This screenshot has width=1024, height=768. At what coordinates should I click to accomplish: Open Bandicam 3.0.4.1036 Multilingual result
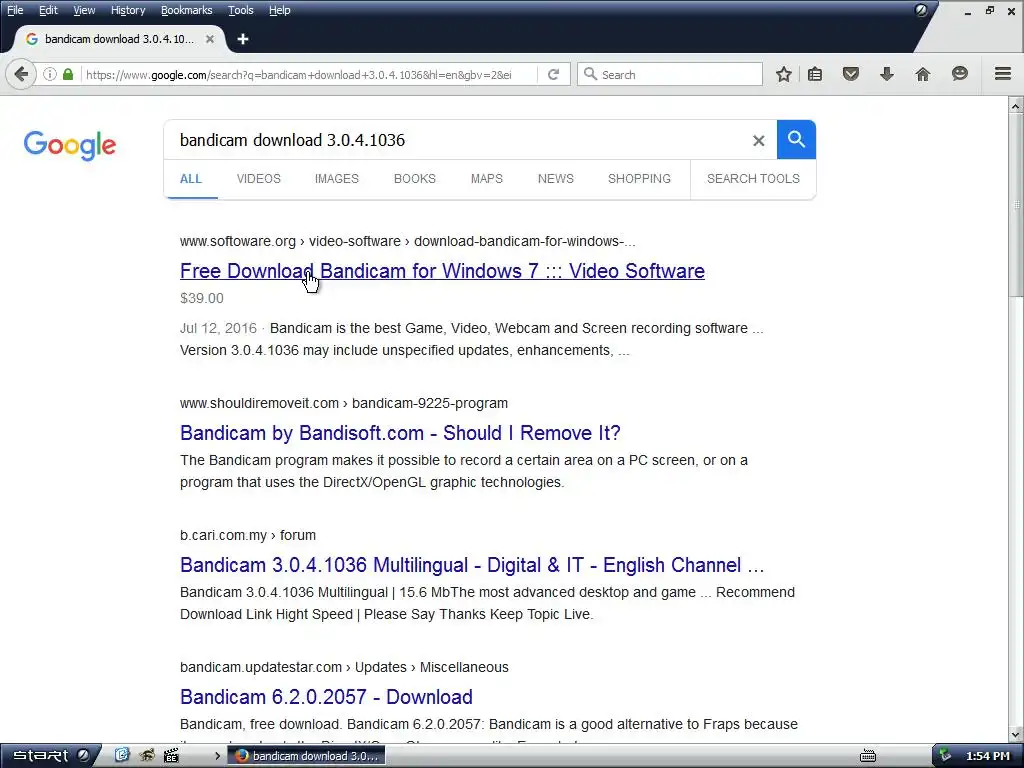coord(472,565)
